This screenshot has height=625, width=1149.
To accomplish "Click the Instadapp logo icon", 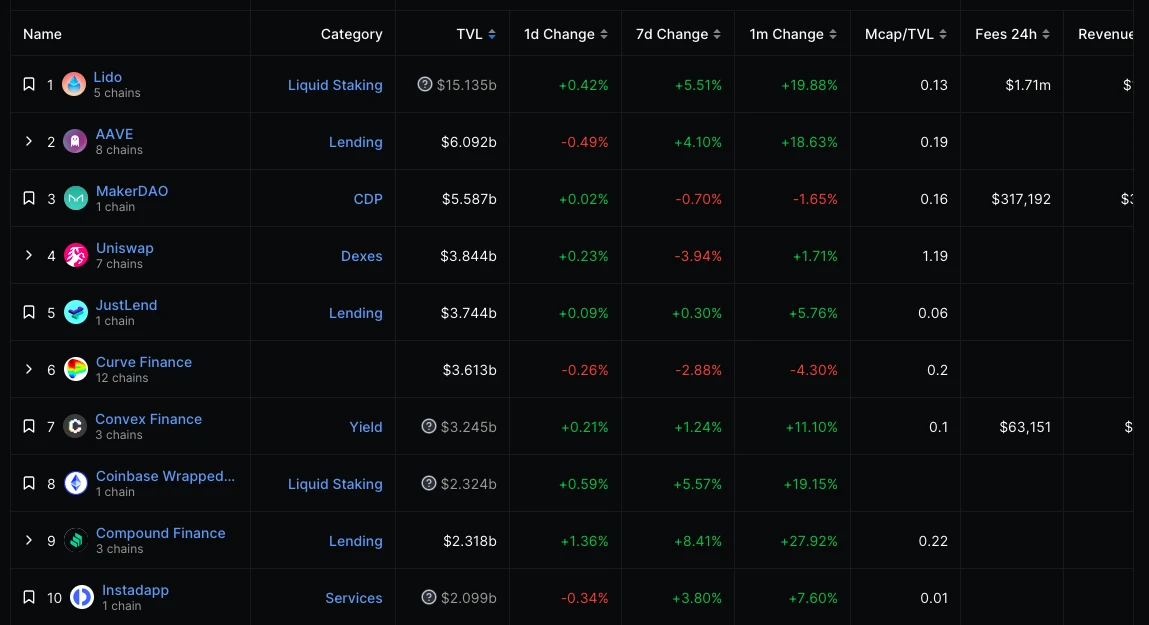I will point(82,598).
